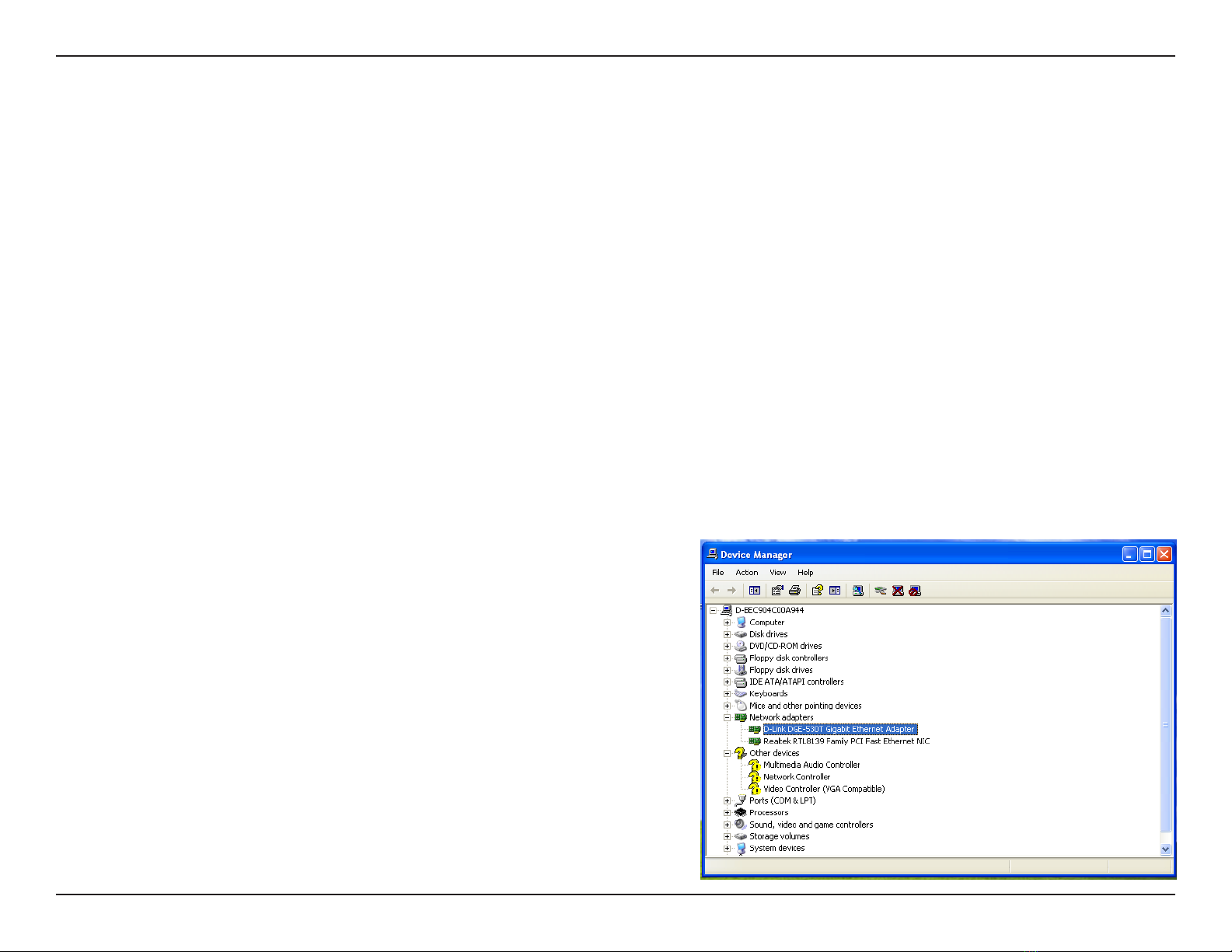
Task: Expand the Computer category
Action: pyautogui.click(x=728, y=622)
